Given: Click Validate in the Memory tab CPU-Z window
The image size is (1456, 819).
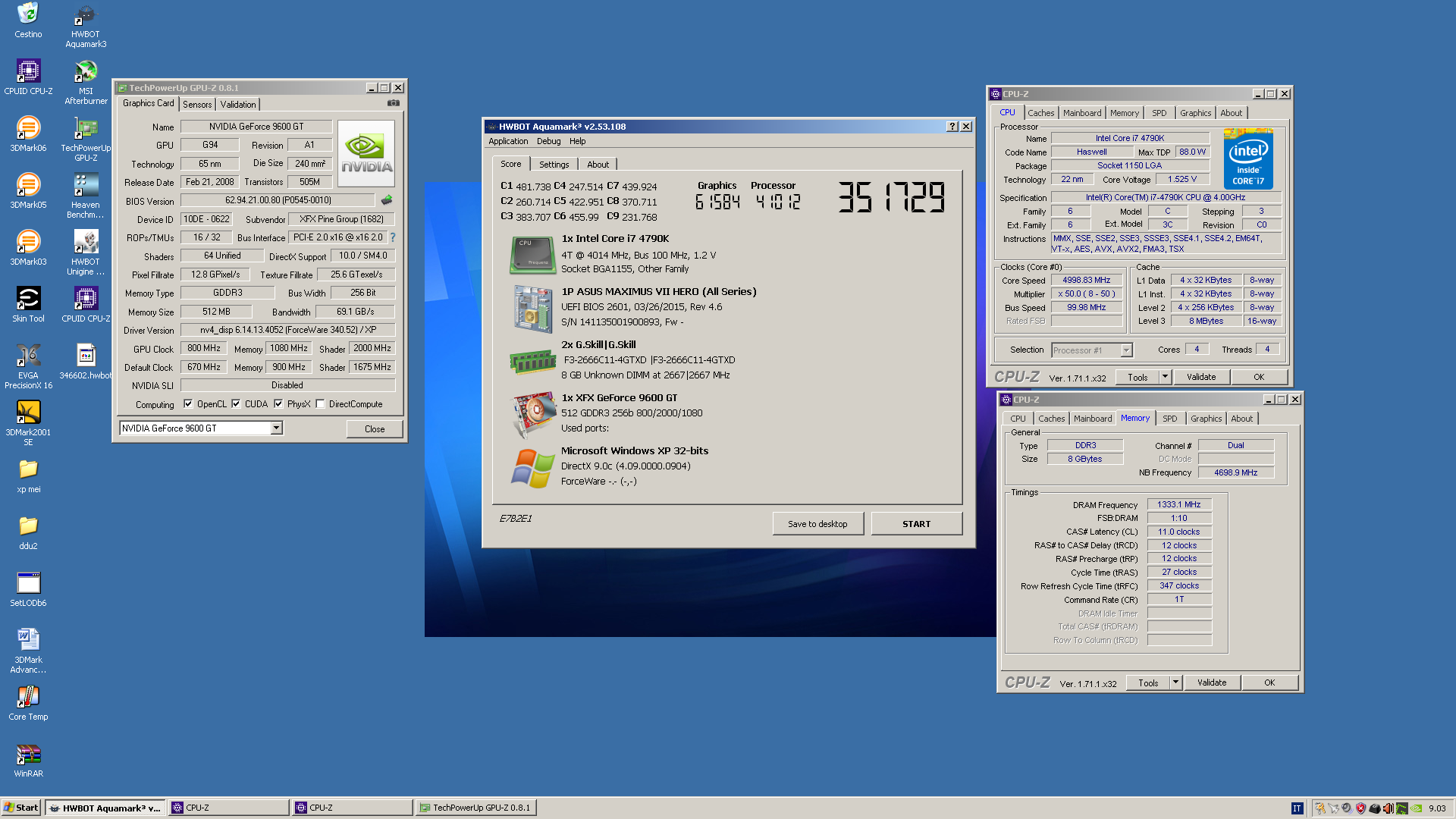Looking at the screenshot, I should [x=1212, y=682].
